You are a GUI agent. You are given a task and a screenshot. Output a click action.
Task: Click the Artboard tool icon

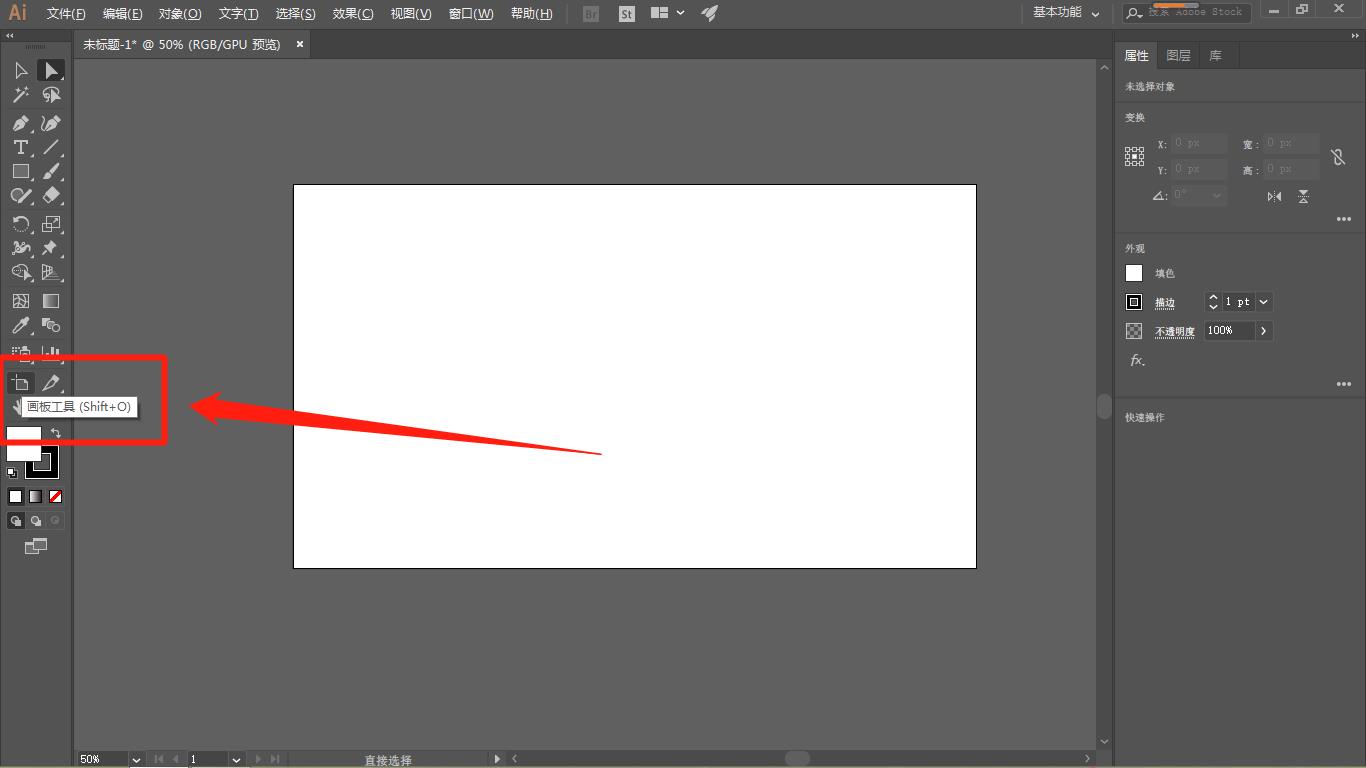pos(20,383)
